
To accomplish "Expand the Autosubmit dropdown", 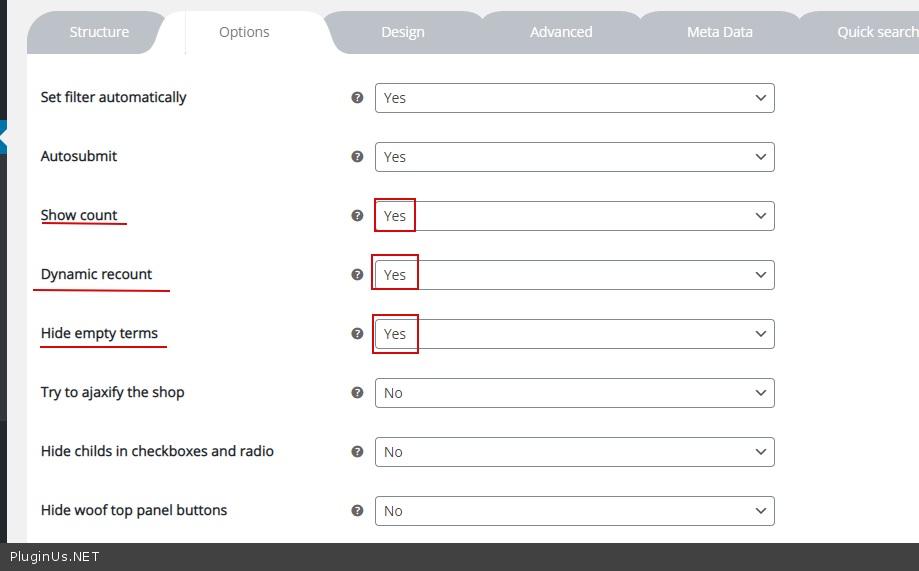I will click(574, 157).
